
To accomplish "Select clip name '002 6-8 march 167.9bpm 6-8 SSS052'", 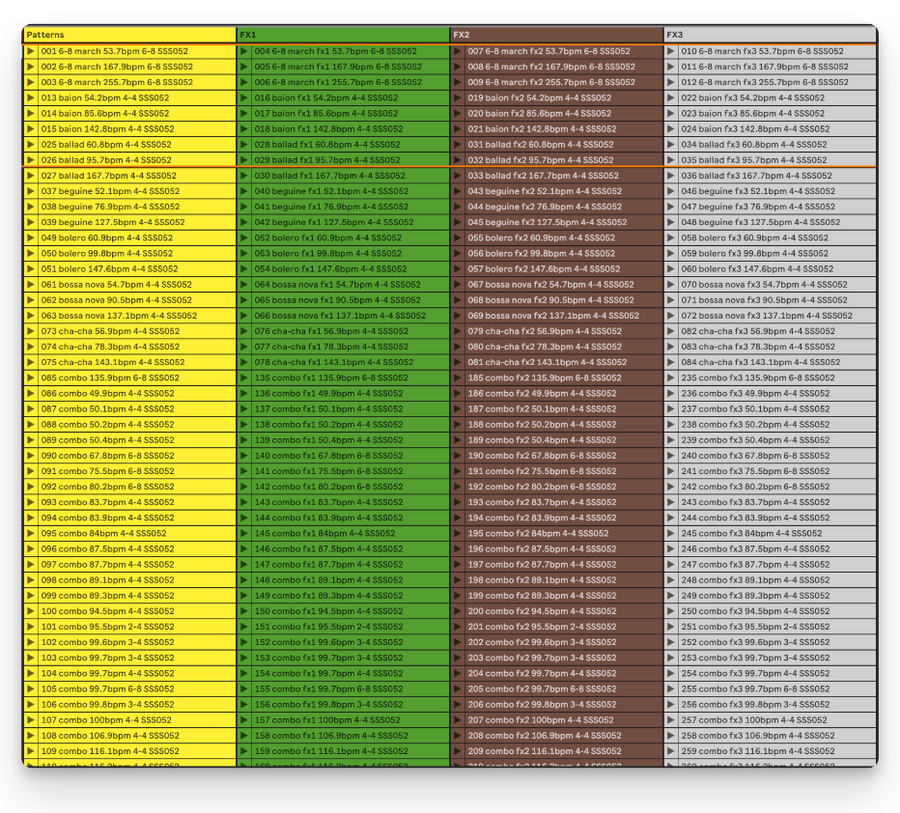I will 117,67.
